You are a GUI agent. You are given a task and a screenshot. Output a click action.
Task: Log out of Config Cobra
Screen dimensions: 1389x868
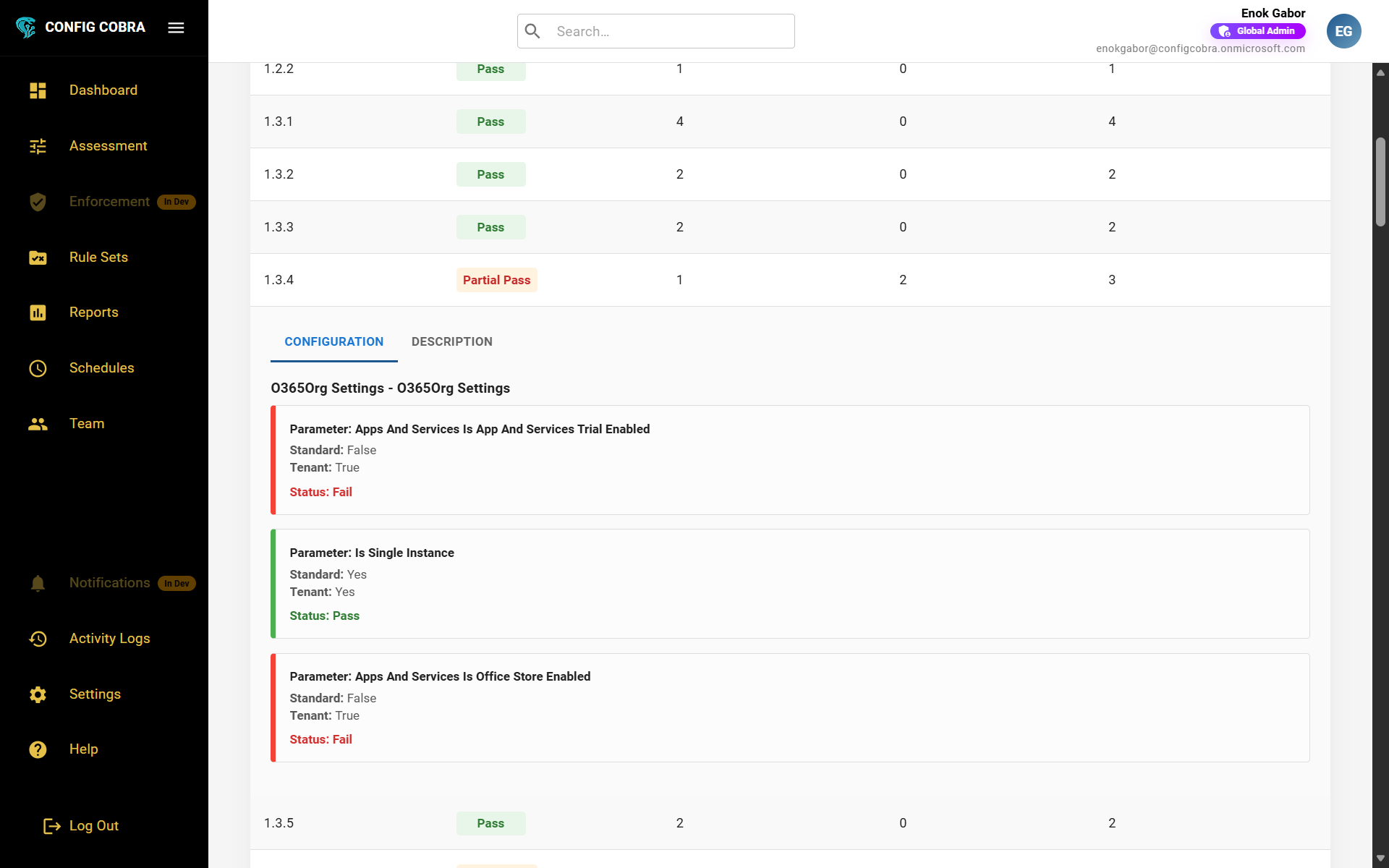pos(93,825)
